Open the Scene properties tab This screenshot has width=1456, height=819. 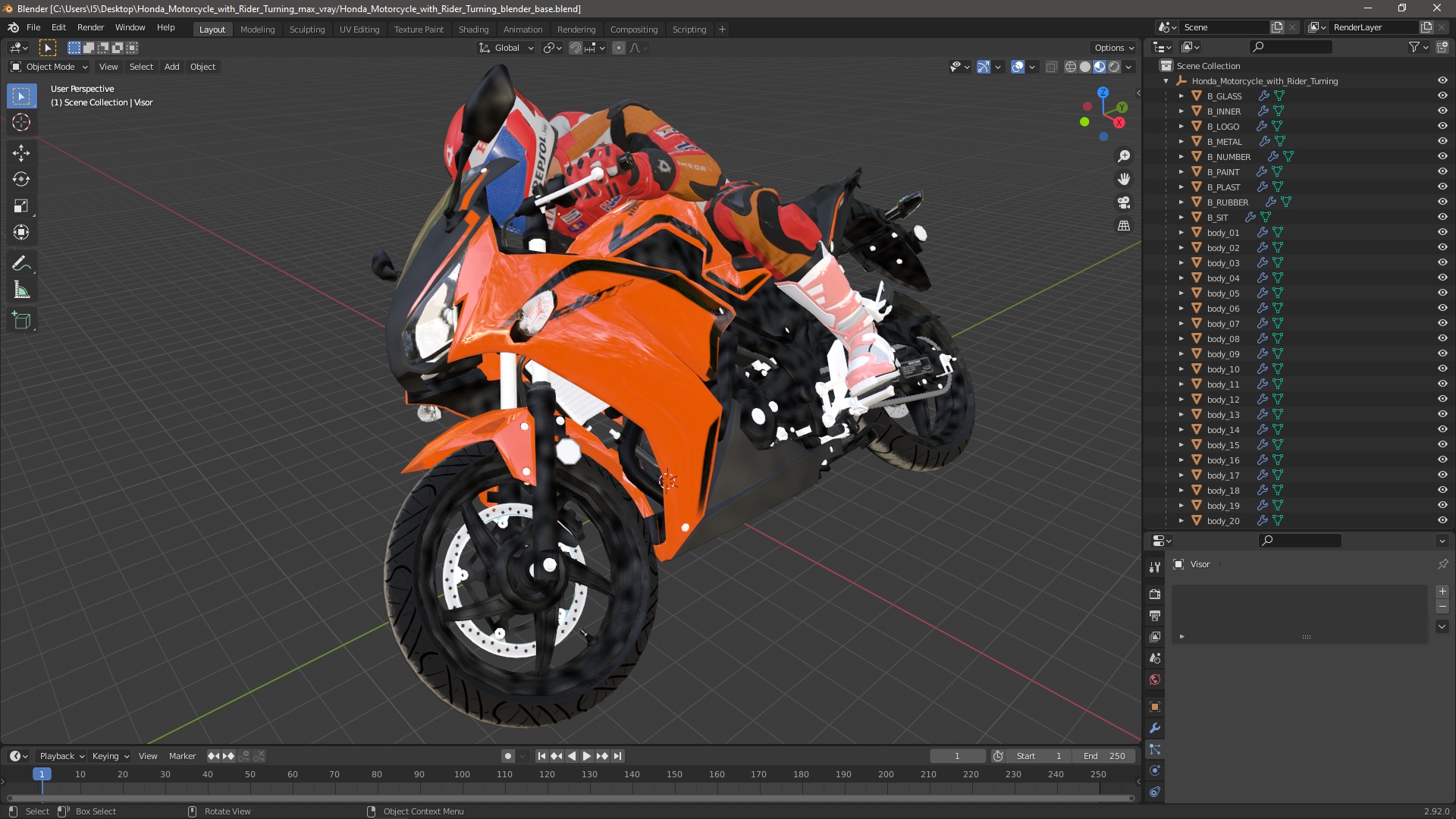point(1155,658)
